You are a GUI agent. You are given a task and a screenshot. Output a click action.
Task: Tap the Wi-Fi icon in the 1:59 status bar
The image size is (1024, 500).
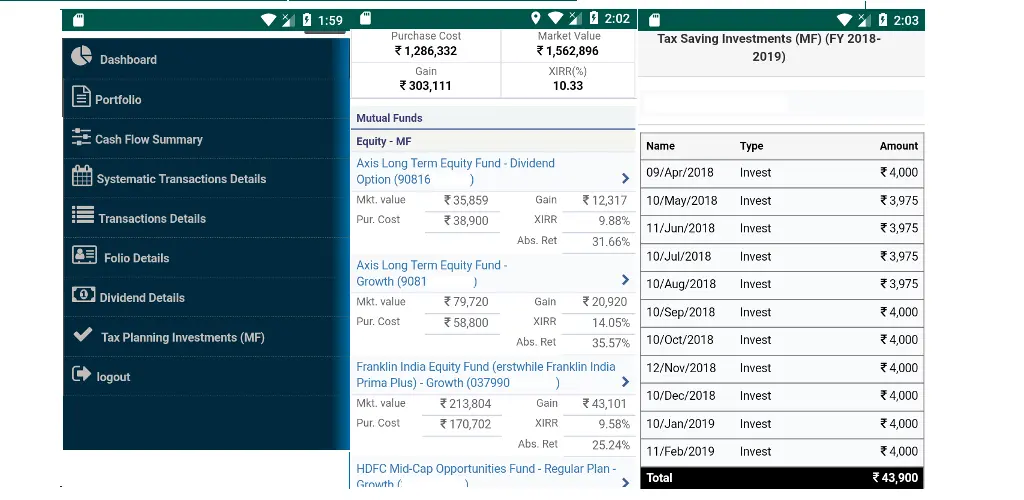click(268, 20)
